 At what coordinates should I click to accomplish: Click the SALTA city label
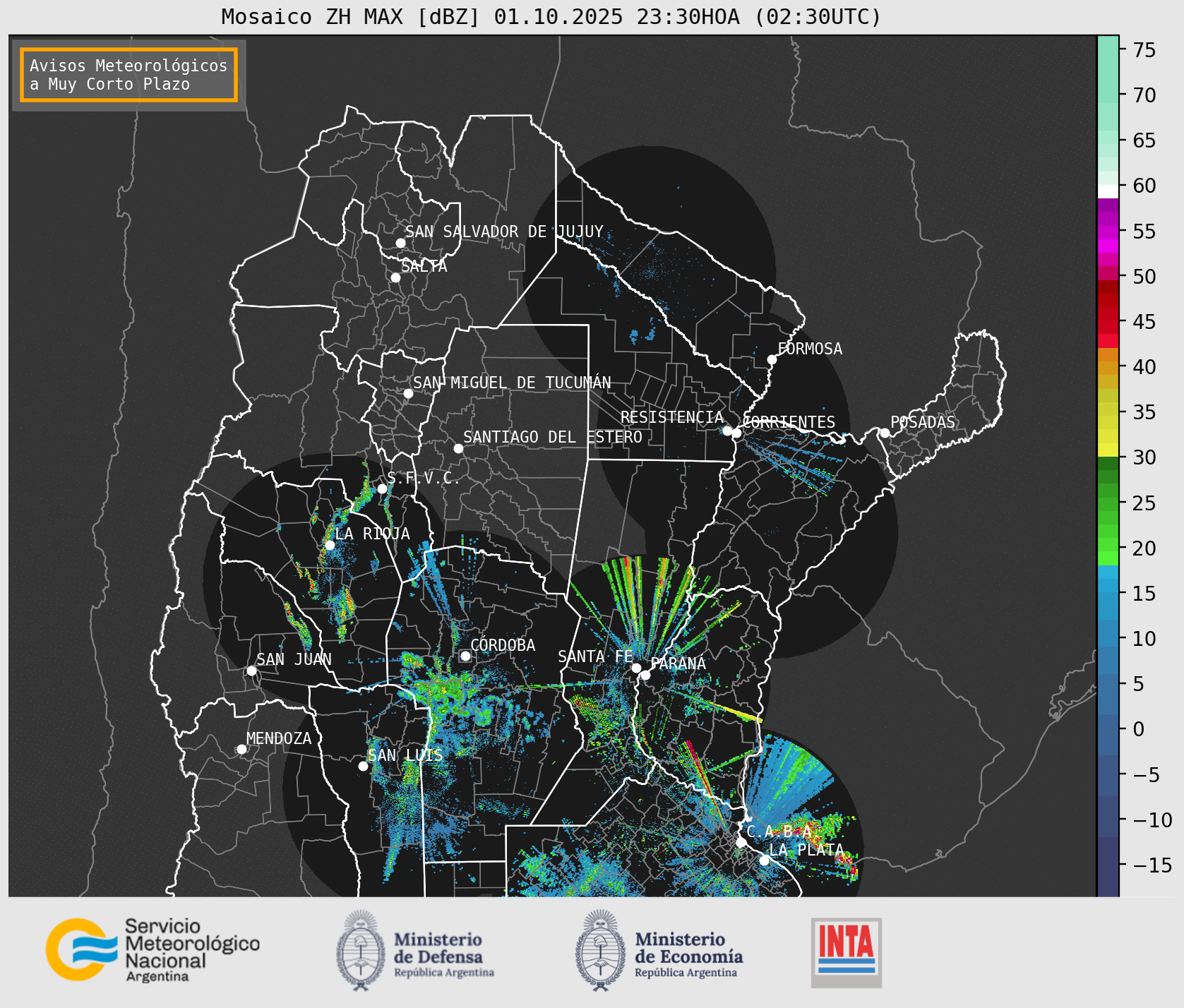(x=424, y=266)
